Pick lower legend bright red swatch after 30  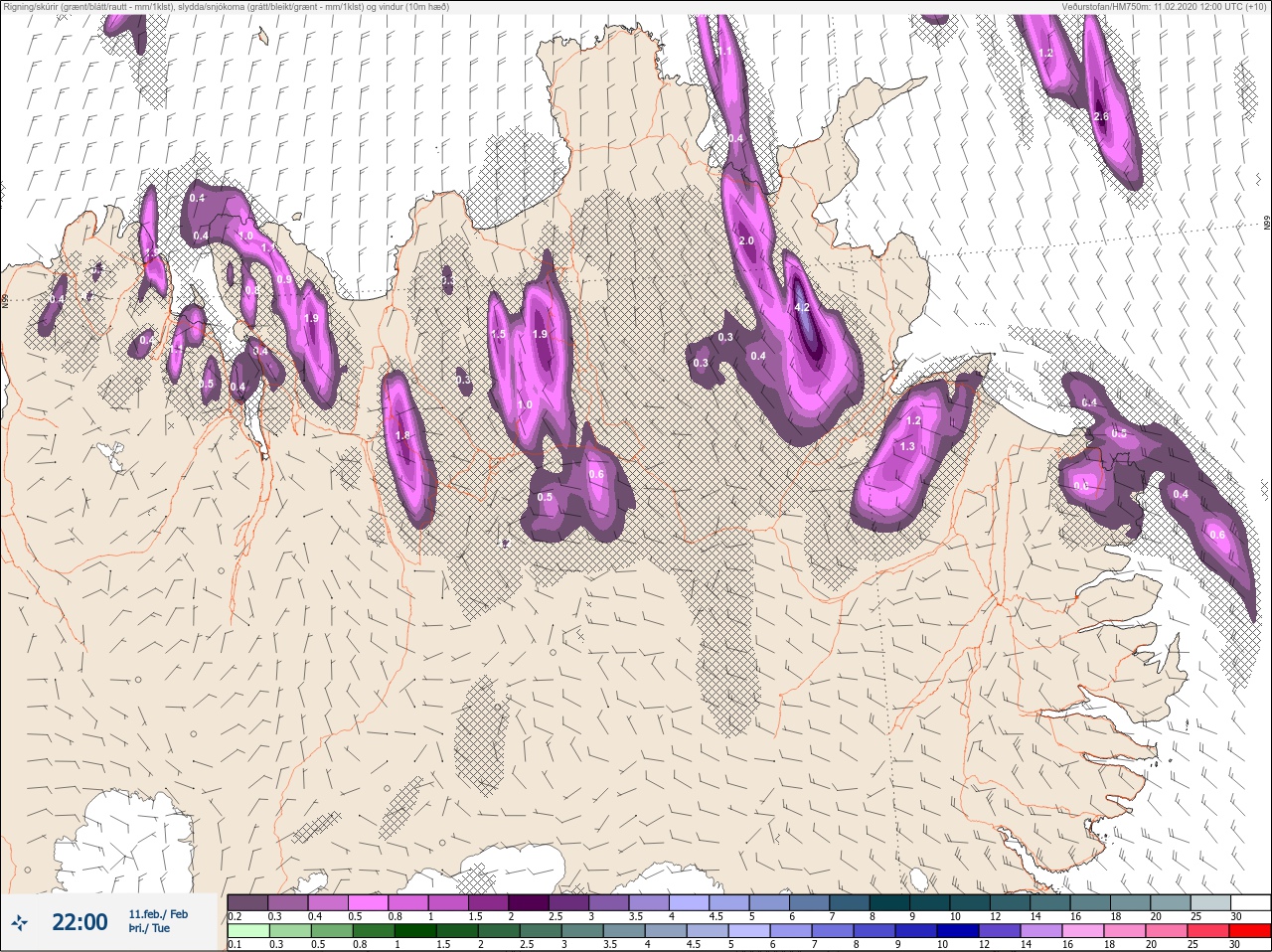tap(1249, 931)
